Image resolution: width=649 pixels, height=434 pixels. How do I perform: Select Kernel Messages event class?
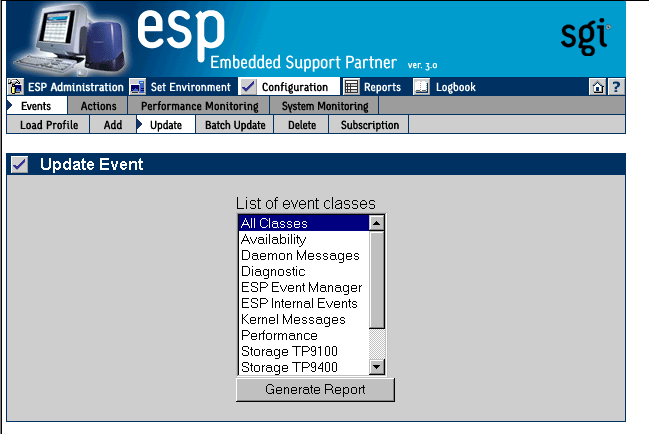[x=304, y=319]
